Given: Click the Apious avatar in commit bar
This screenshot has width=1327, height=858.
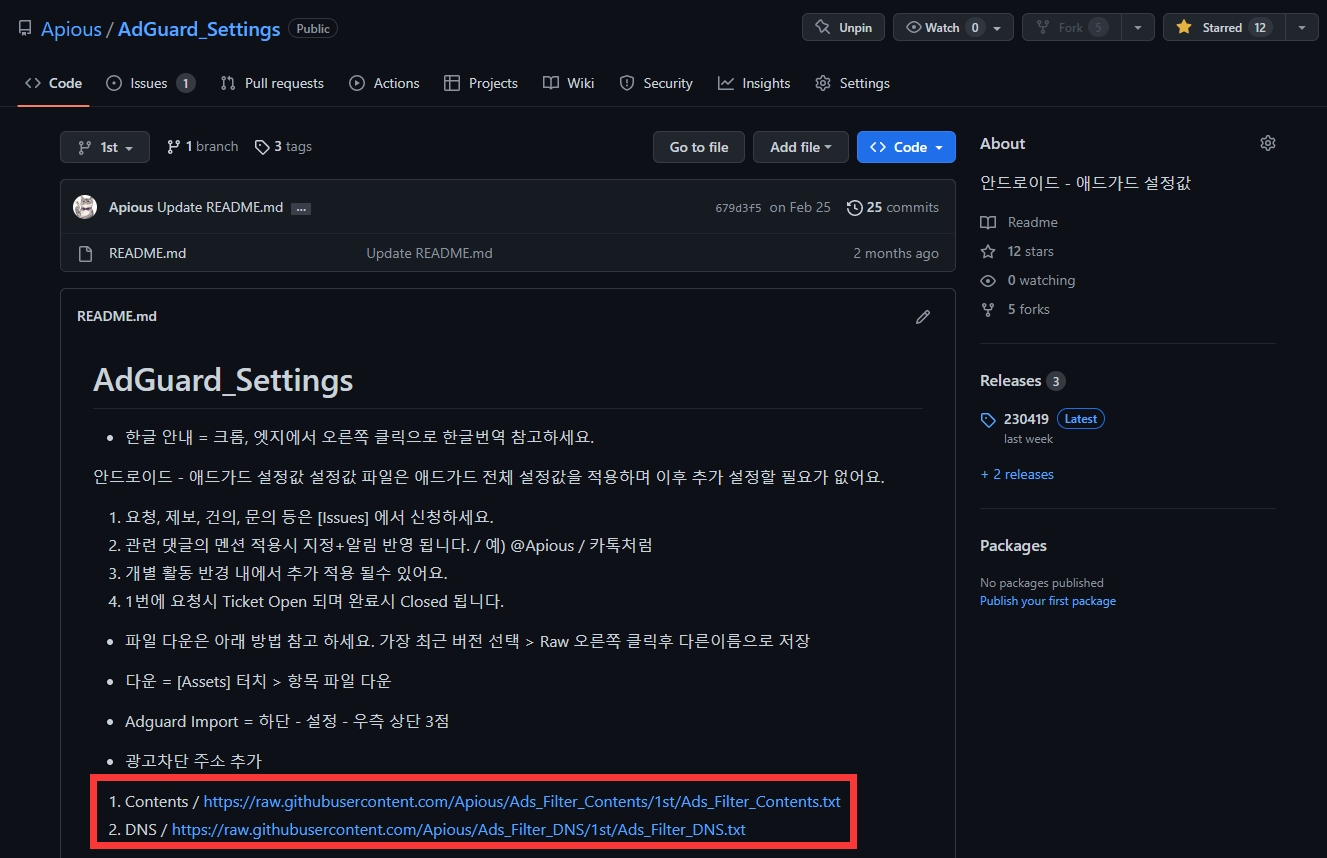Looking at the screenshot, I should click(x=85, y=207).
